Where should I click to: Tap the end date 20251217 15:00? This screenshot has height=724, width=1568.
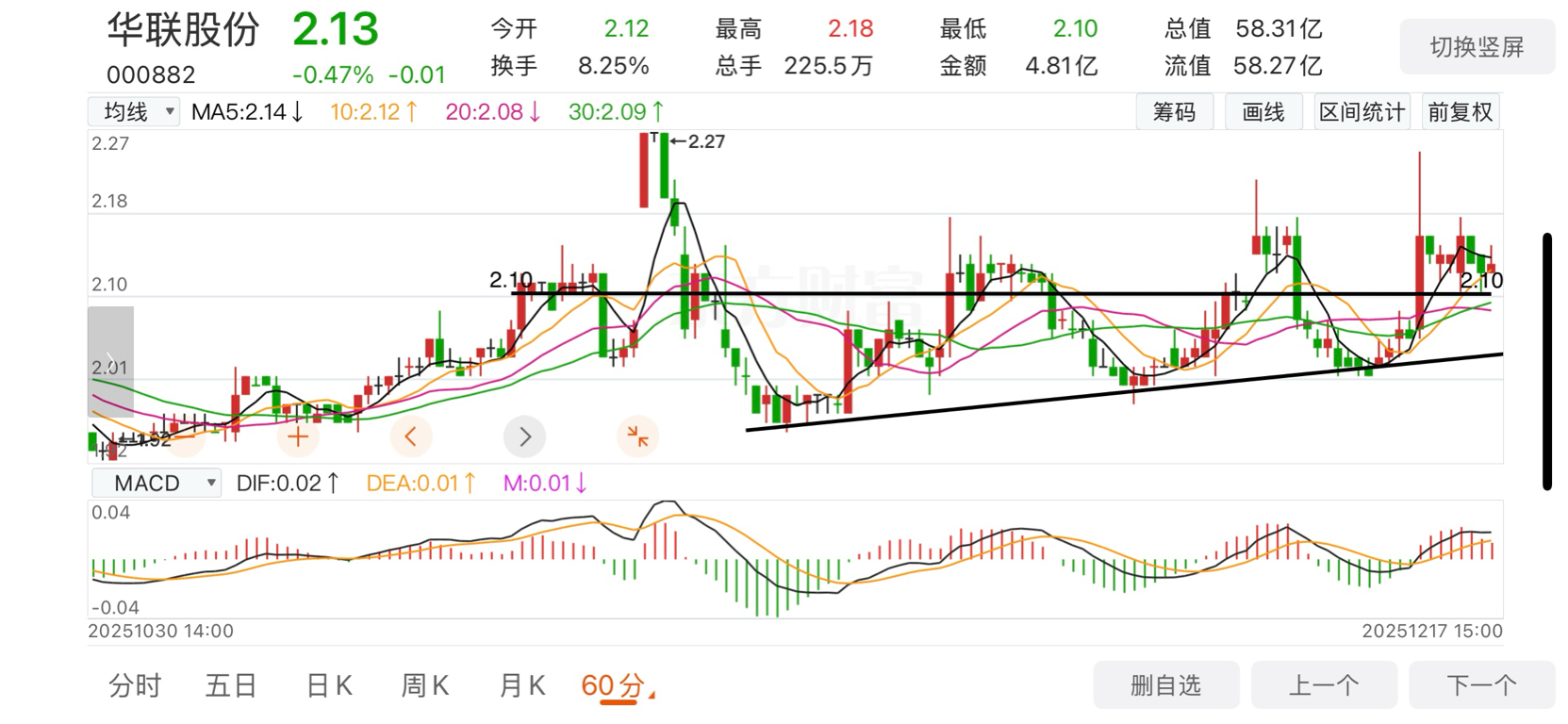1431,632
